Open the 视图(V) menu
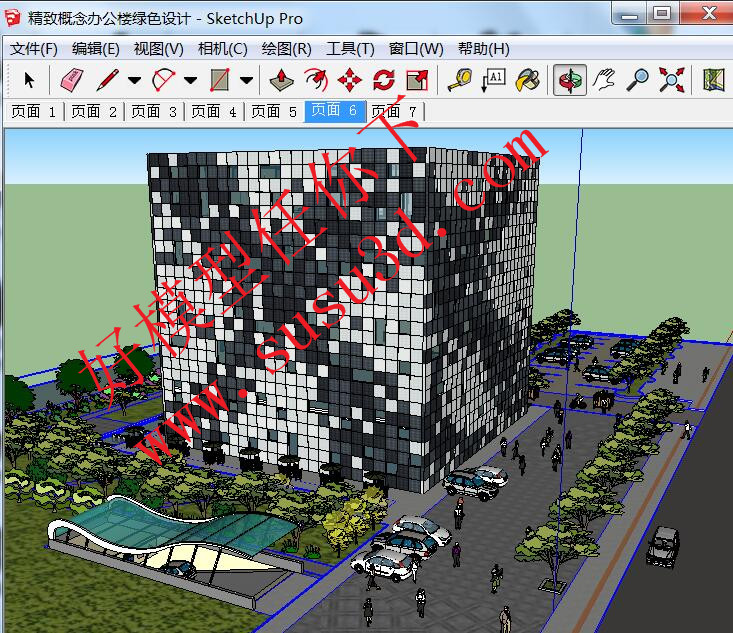The image size is (733, 633). (x=158, y=49)
